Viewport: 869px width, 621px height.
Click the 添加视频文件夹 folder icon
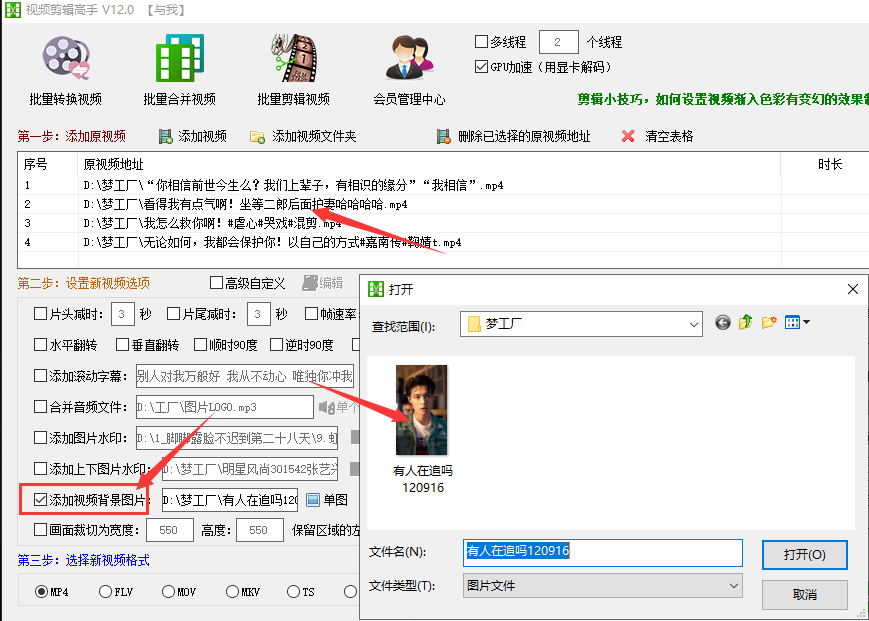pyautogui.click(x=257, y=136)
